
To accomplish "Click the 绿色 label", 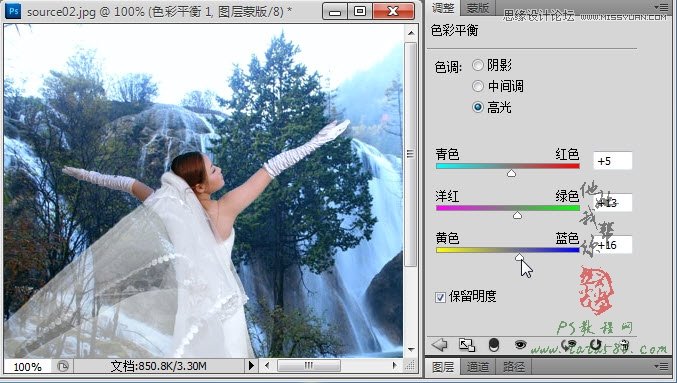I will tap(567, 196).
